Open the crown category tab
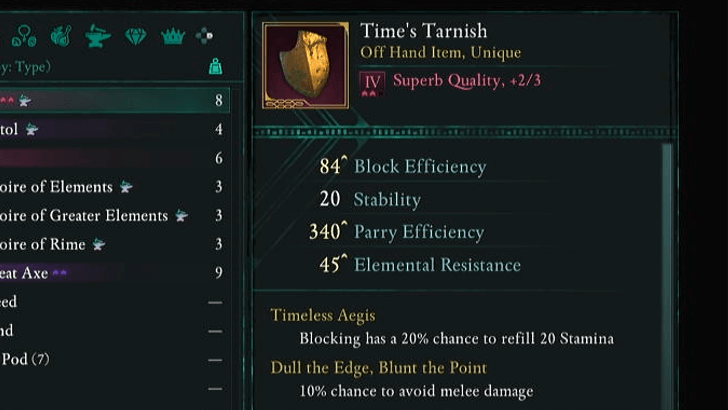Image resolution: width=728 pixels, height=410 pixels. click(x=173, y=37)
